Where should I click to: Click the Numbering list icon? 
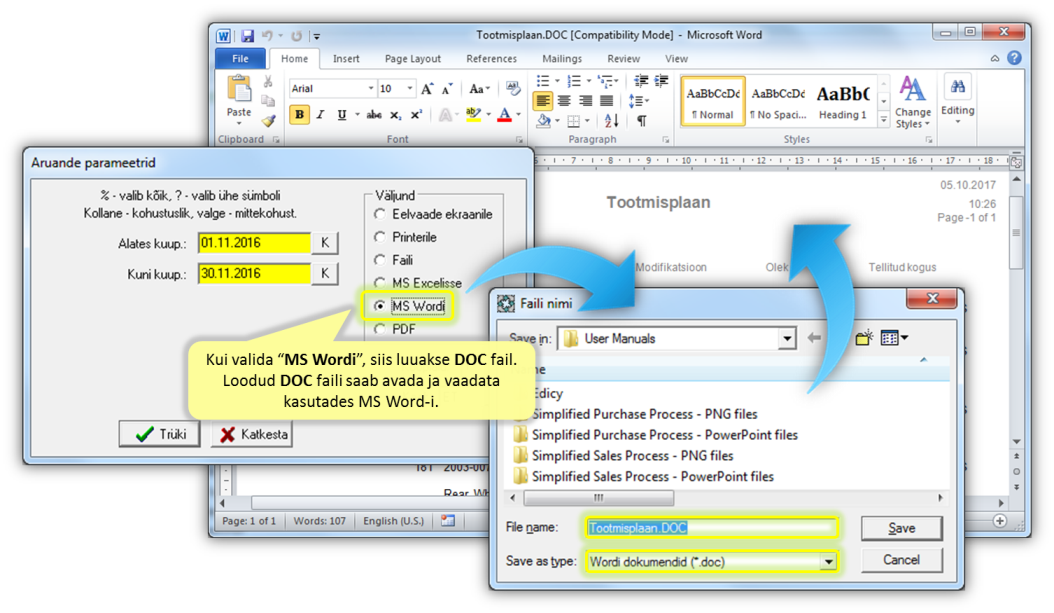click(x=573, y=81)
